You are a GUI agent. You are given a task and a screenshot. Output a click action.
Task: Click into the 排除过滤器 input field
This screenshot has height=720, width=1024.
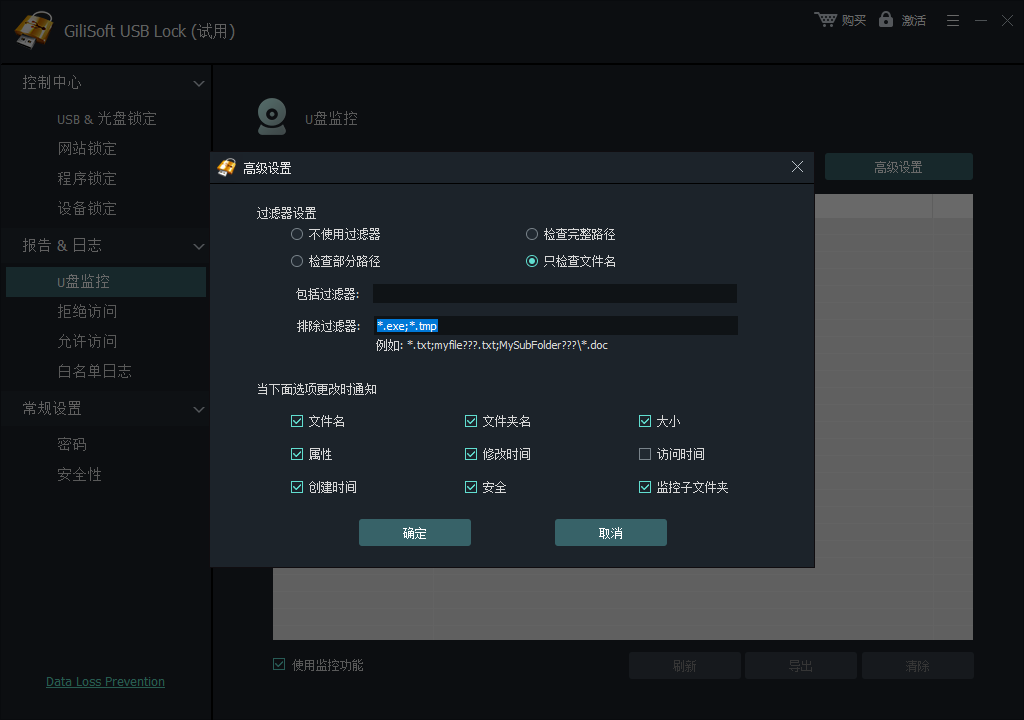[x=556, y=325]
